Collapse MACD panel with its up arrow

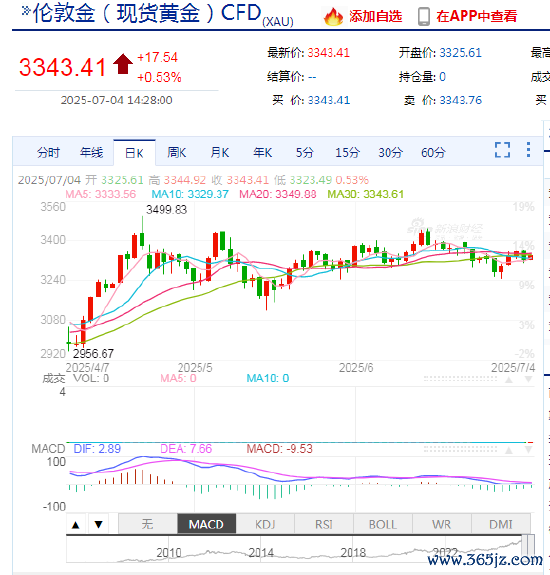click(x=509, y=450)
